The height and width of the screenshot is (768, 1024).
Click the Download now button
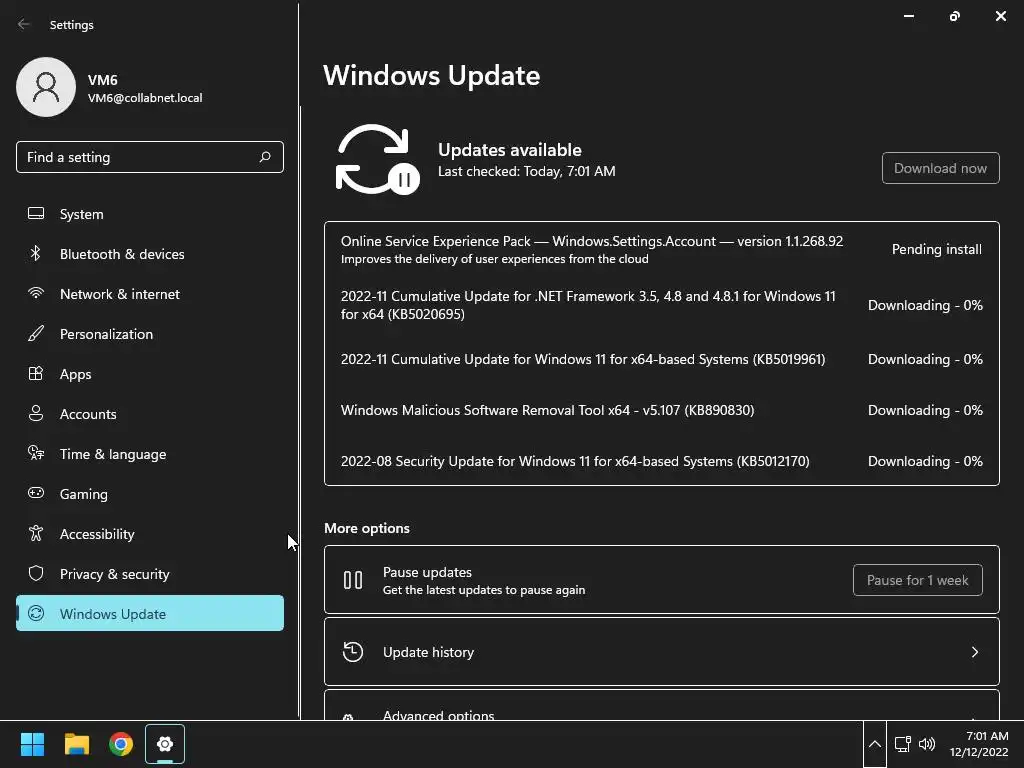point(940,168)
